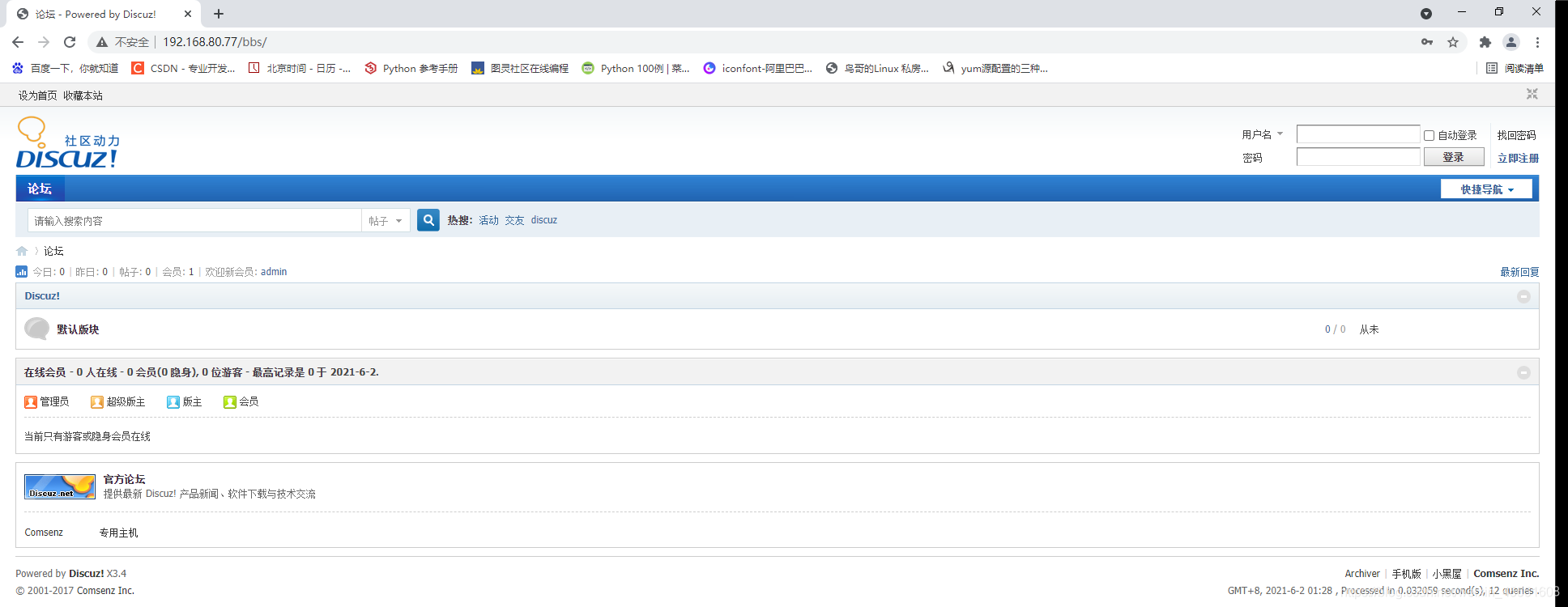Click the forum search input box

pos(194,220)
